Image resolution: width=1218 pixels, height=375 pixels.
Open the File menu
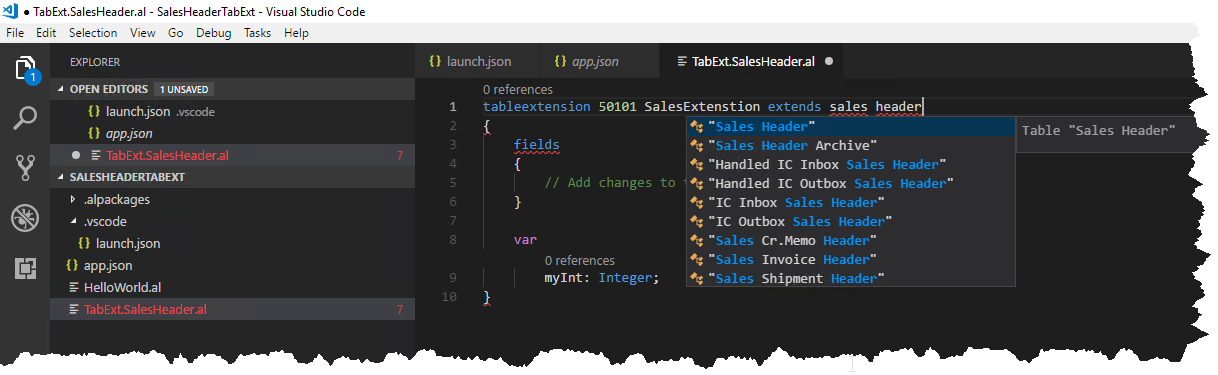[x=15, y=33]
